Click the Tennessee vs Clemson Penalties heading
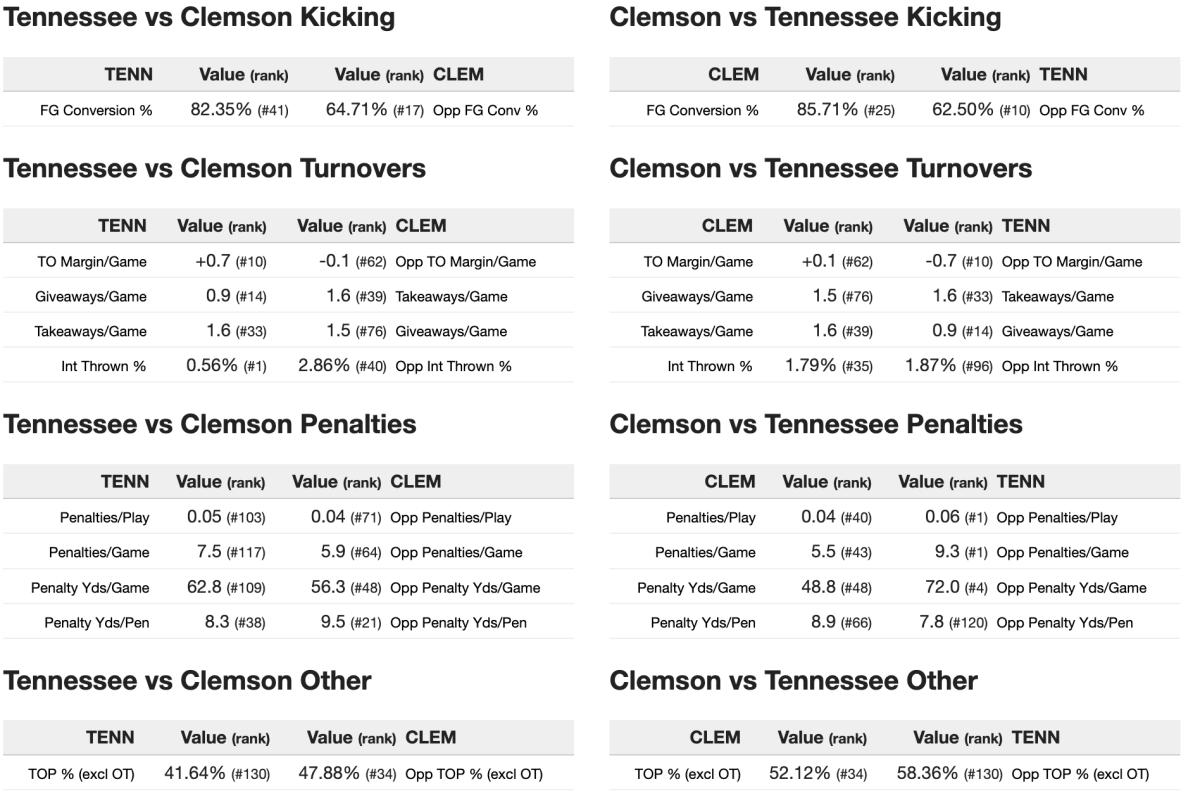 coord(209,424)
